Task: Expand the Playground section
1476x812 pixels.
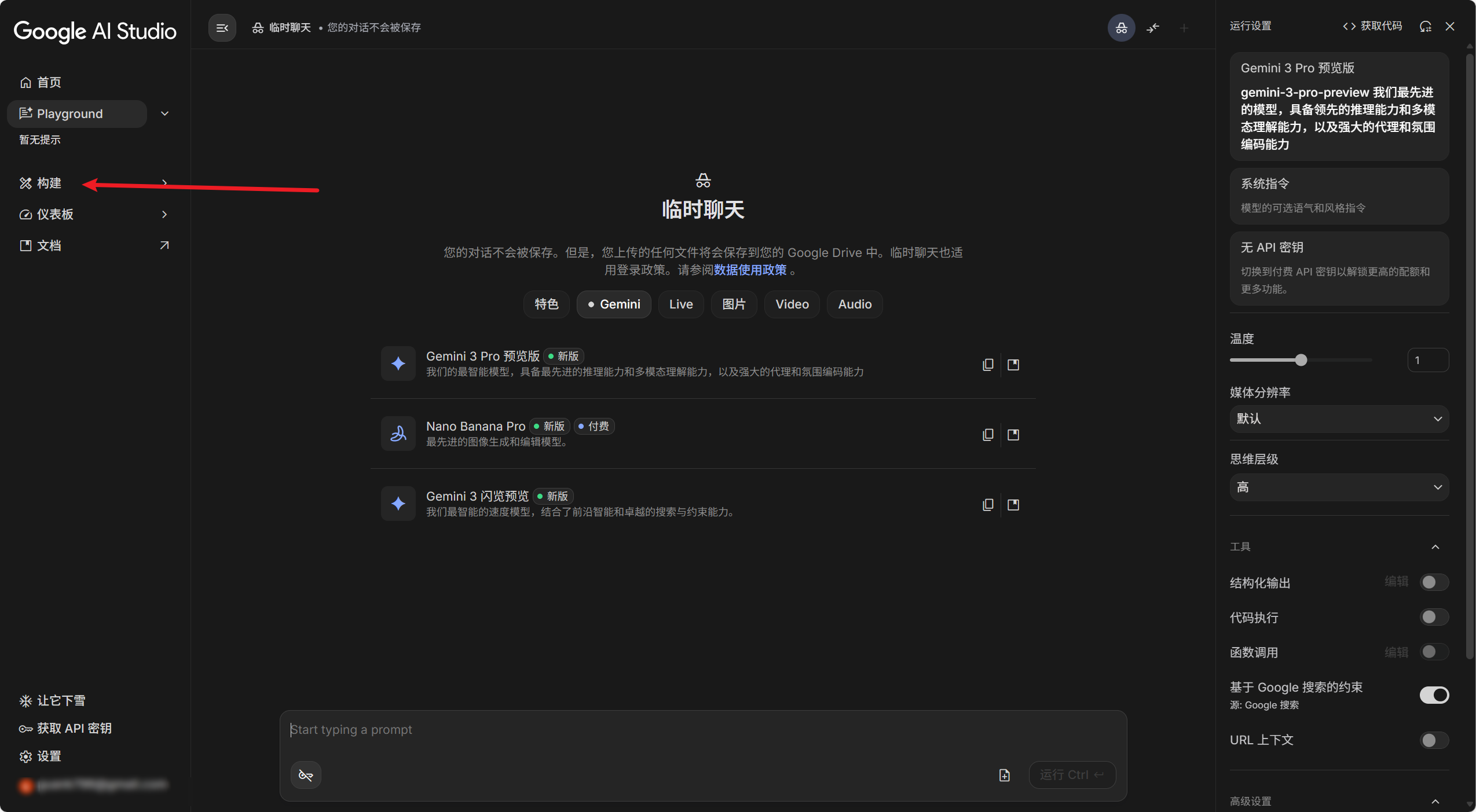Action: click(165, 113)
